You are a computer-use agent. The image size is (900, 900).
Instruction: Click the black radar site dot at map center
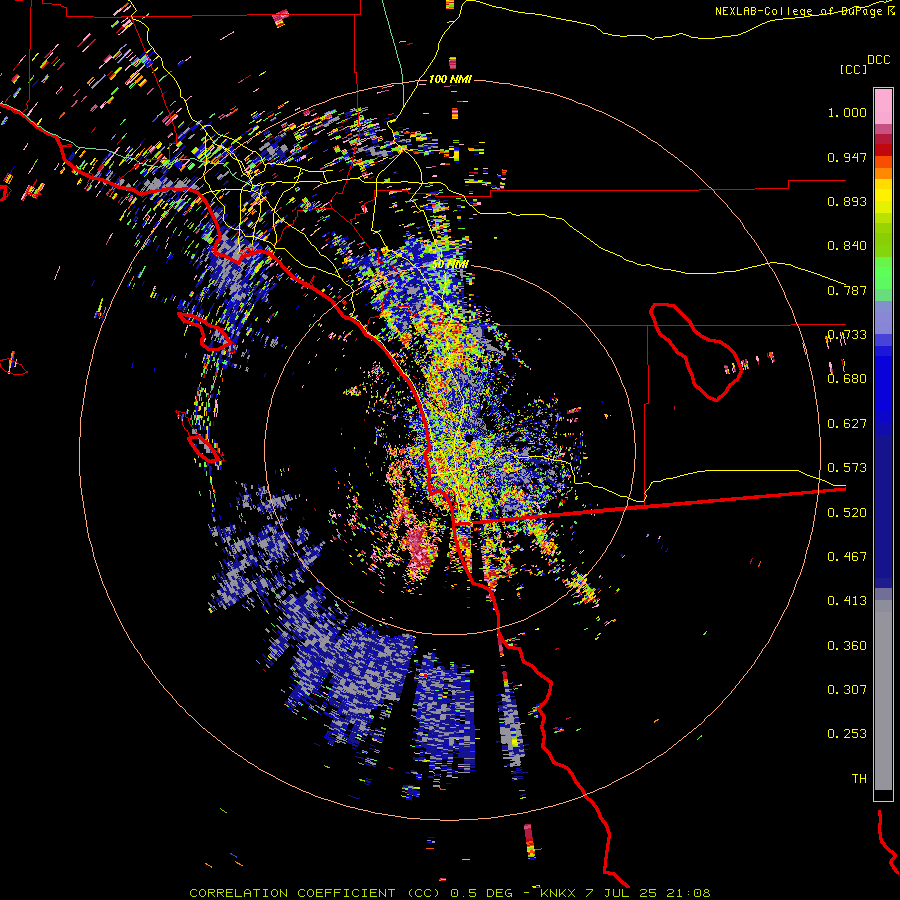coord(469,439)
